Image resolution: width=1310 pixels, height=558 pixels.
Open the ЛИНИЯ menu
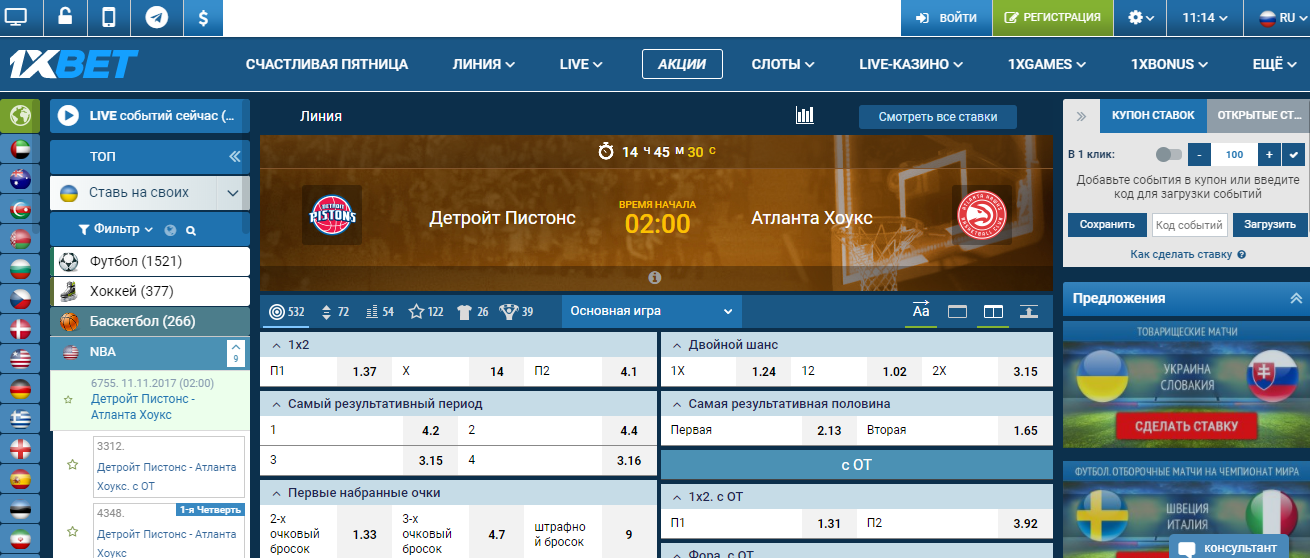click(x=483, y=64)
